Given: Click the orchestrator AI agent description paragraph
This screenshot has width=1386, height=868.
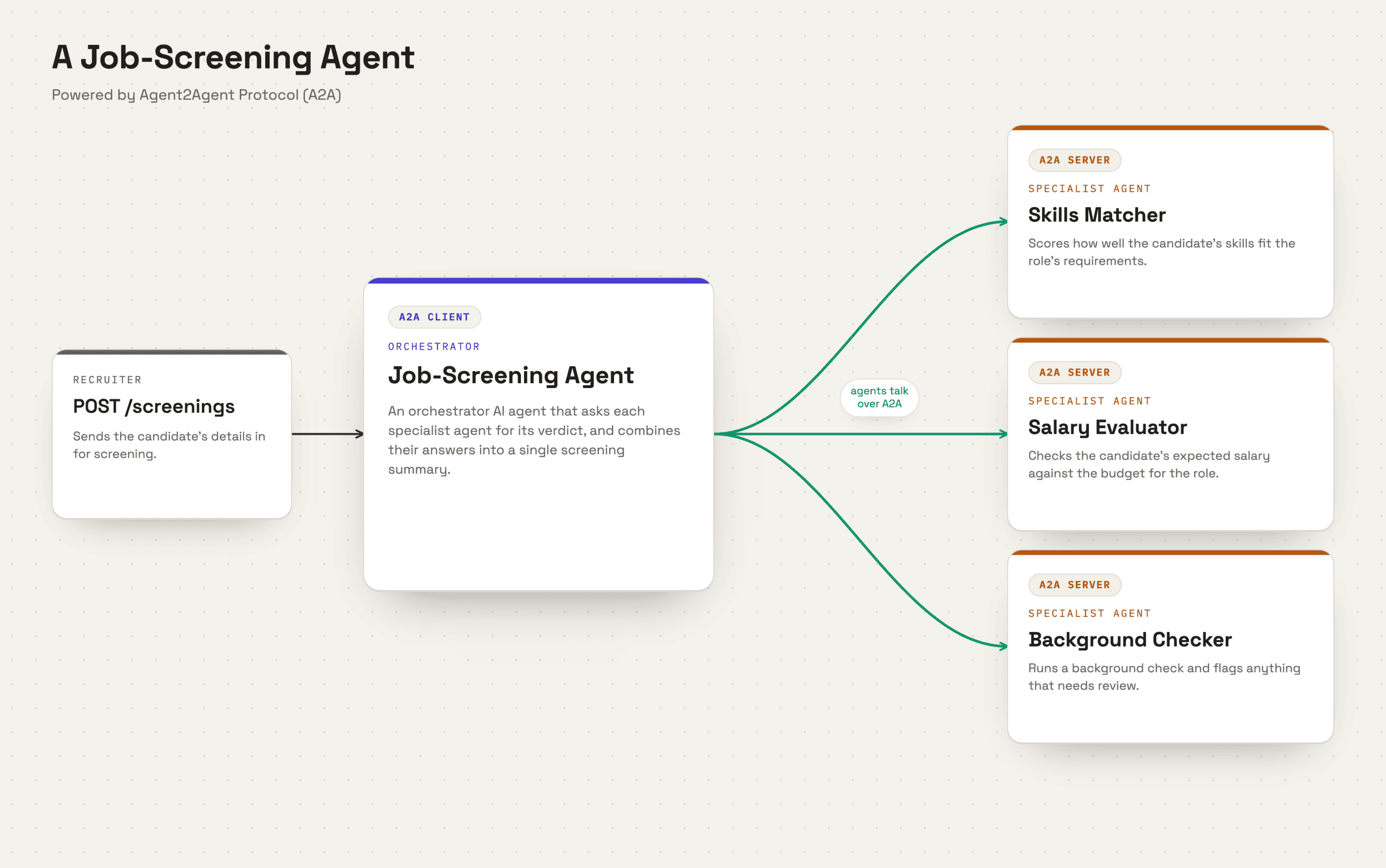Looking at the screenshot, I should tap(534, 440).
